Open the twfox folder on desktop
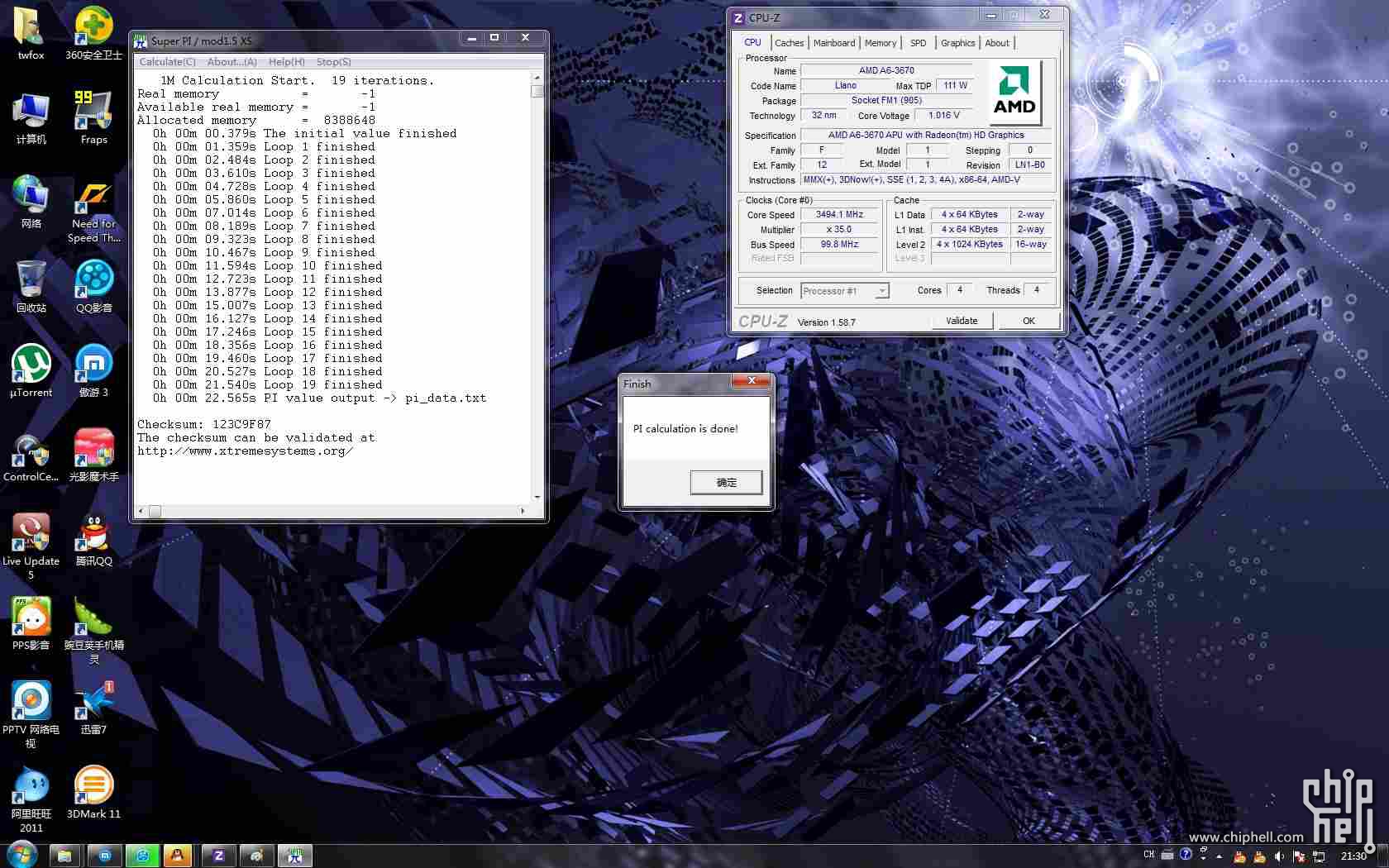1389x868 pixels. 31,33
